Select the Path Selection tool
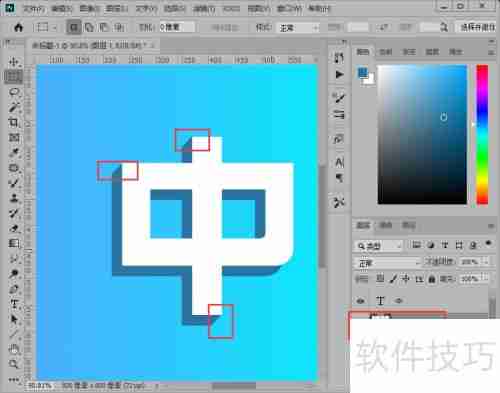The width and height of the screenshot is (500, 393). [x=14, y=319]
